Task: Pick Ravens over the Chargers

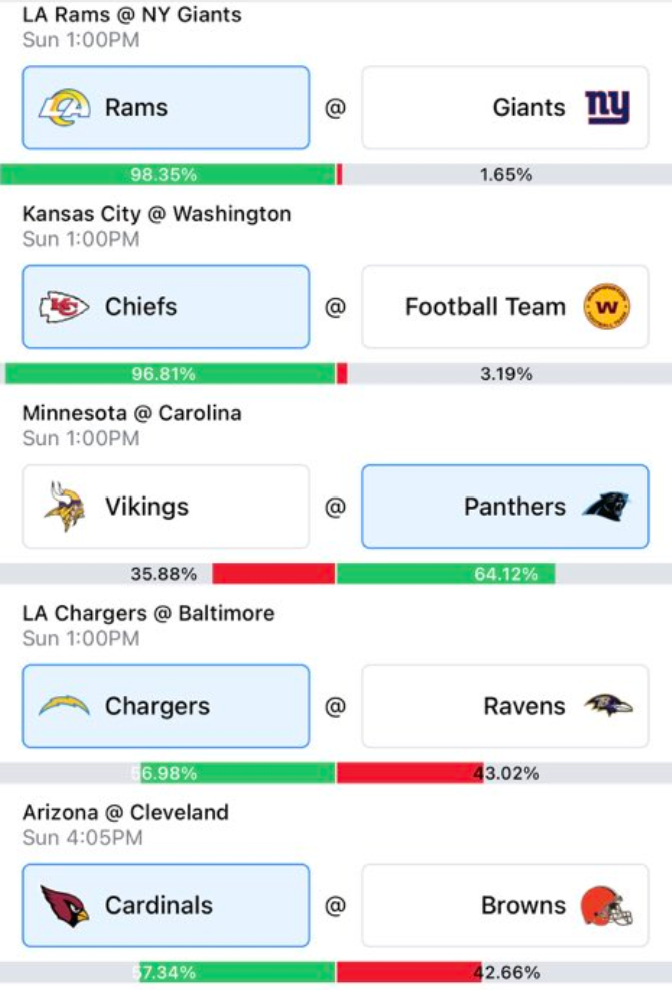Action: tap(505, 706)
